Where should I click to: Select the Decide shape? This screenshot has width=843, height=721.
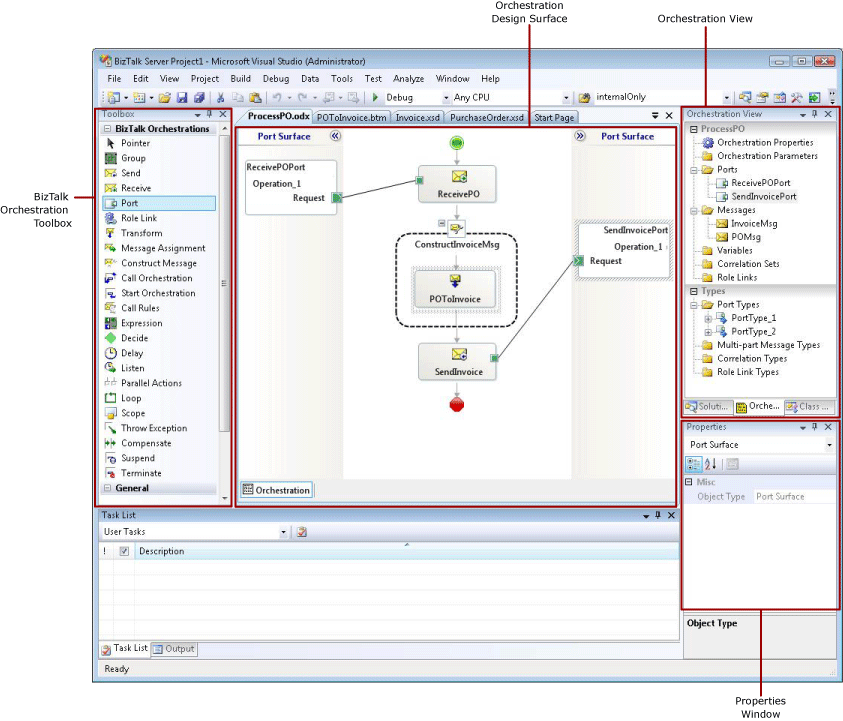pyautogui.click(x=159, y=338)
